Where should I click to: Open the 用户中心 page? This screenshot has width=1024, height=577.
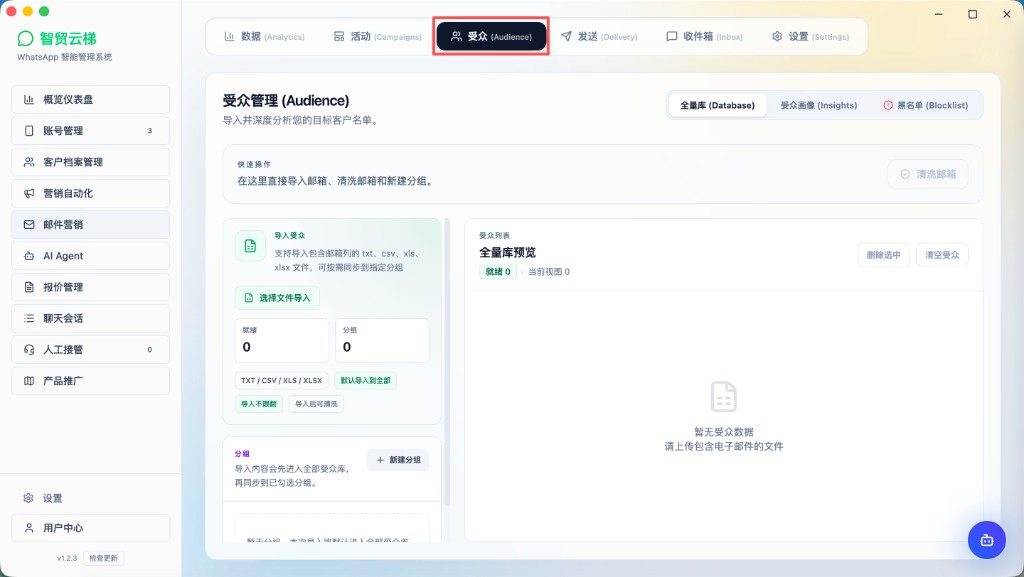(x=90, y=528)
